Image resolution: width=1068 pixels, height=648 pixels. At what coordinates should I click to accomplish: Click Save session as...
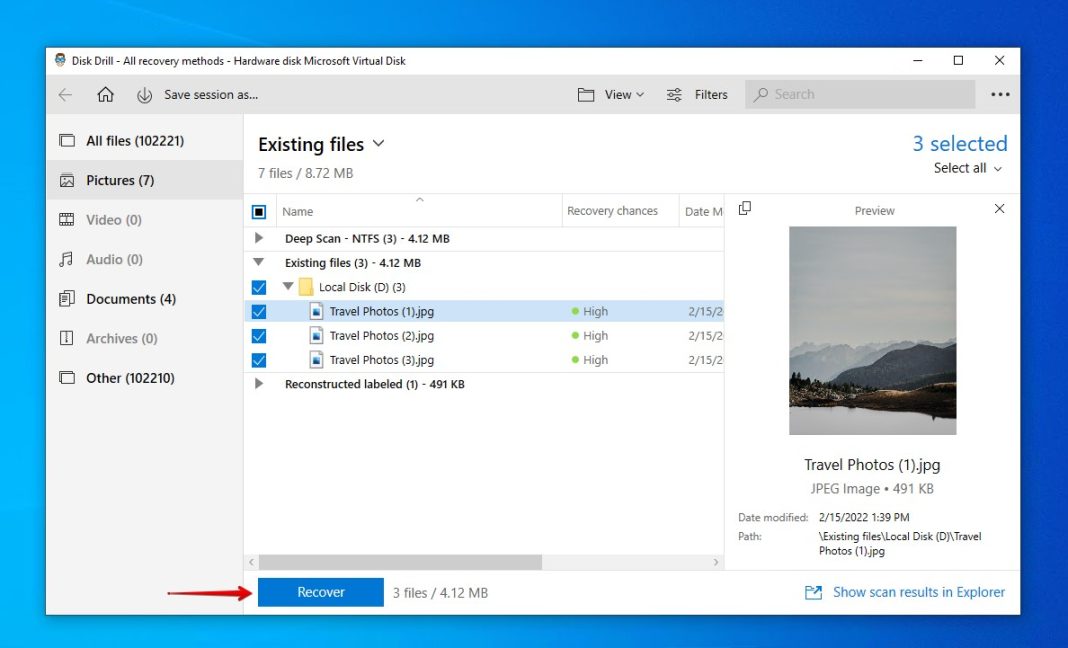click(211, 95)
